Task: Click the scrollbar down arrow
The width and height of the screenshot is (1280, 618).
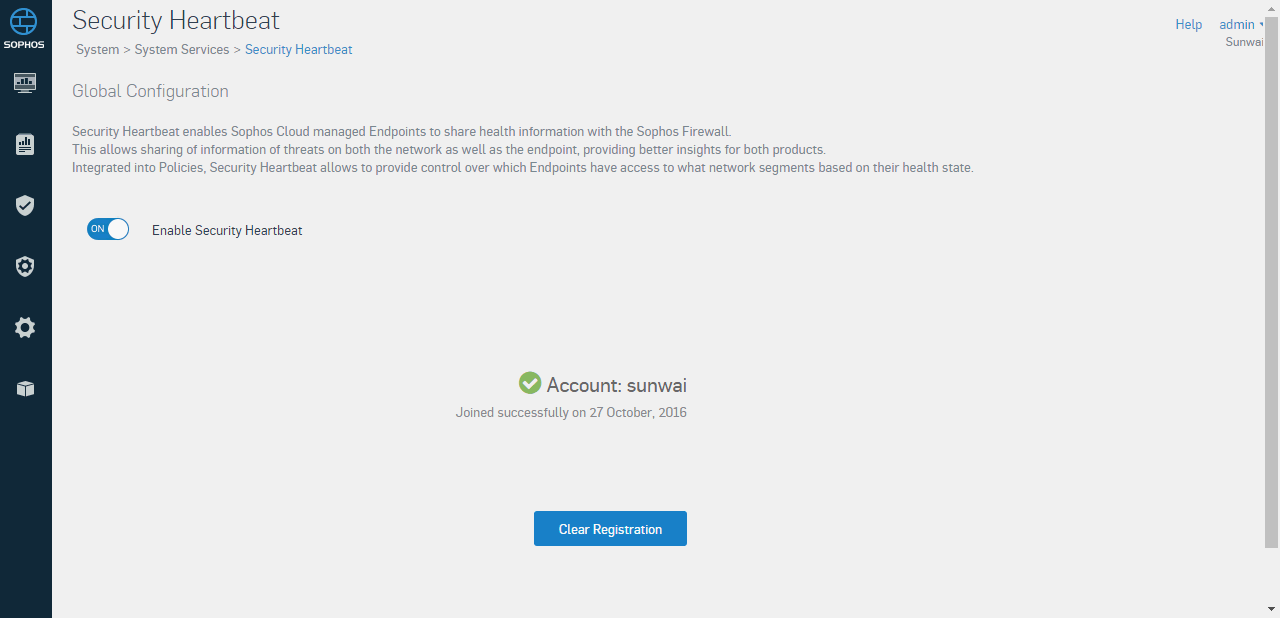Action: tap(1271, 608)
